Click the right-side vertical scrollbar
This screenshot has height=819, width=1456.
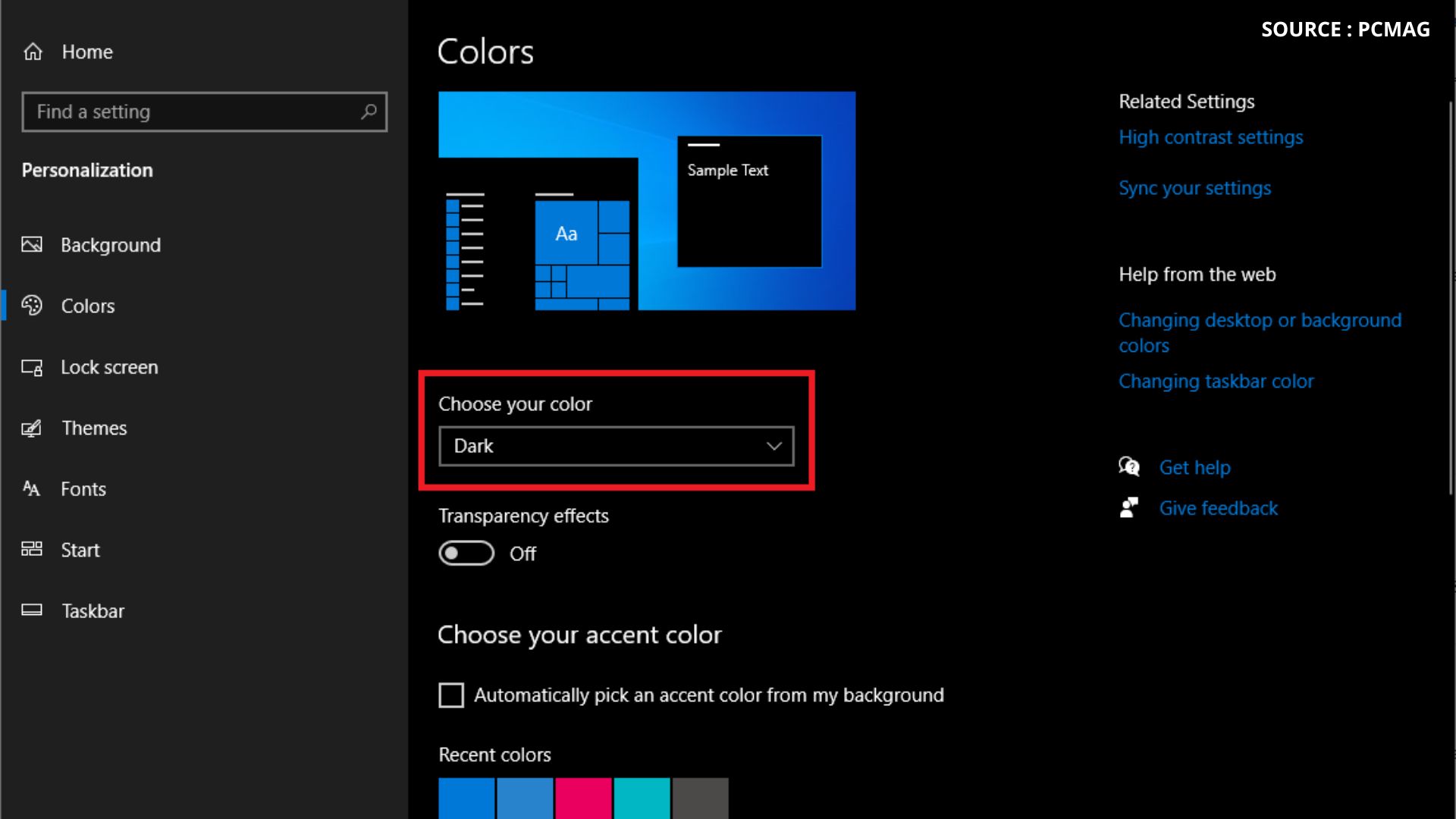[x=1451, y=300]
